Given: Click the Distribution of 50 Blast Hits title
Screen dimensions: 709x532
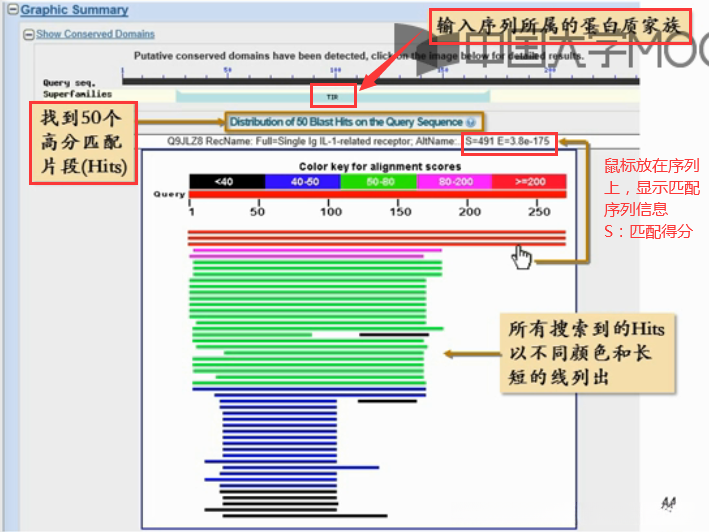Looking at the screenshot, I should 346,122.
